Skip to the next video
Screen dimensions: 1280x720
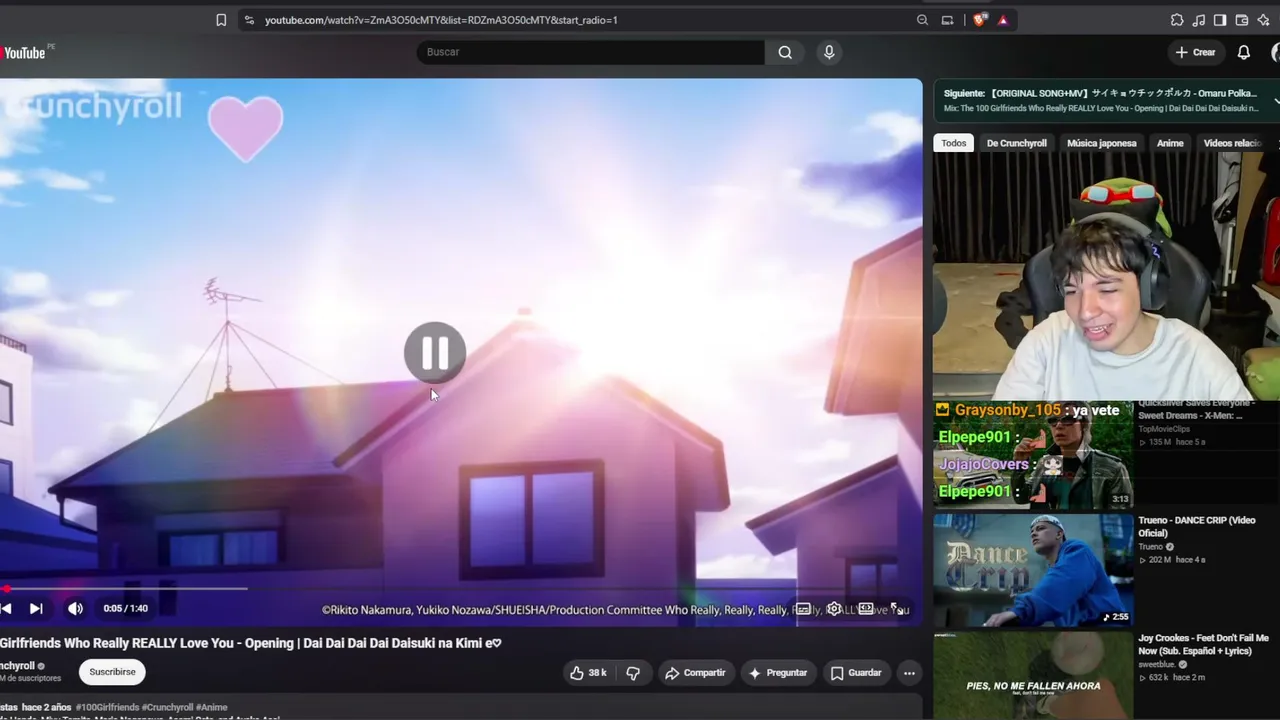pyautogui.click(x=36, y=608)
